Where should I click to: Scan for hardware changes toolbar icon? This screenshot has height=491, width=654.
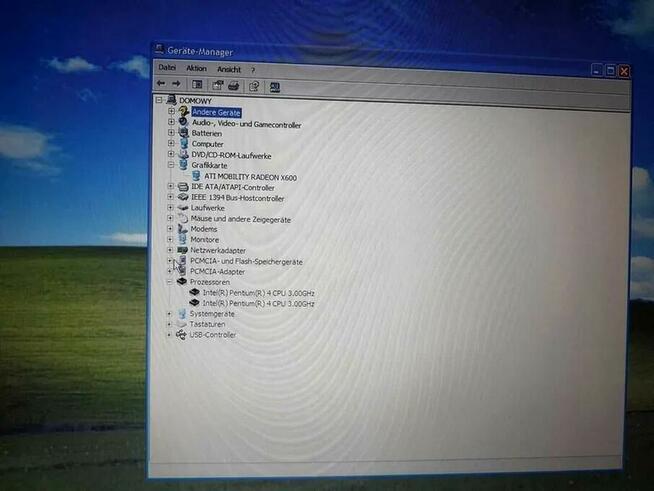click(x=274, y=87)
